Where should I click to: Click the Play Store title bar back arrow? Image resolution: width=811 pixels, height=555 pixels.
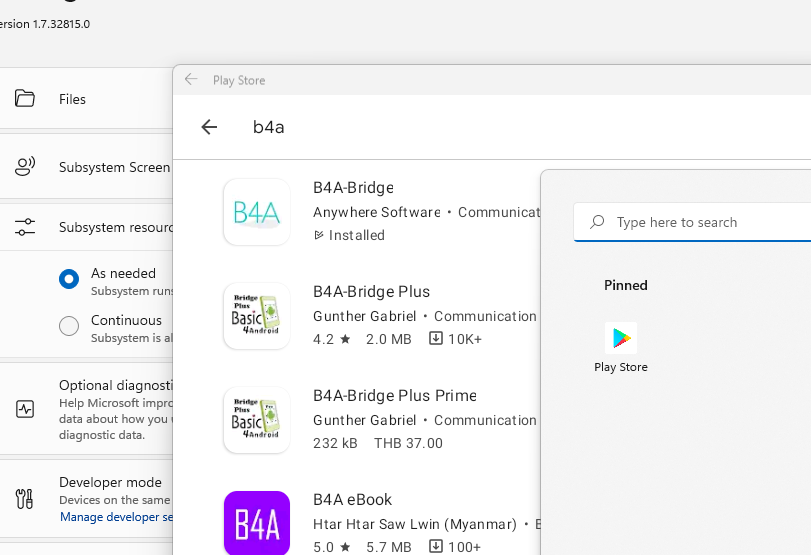191,80
